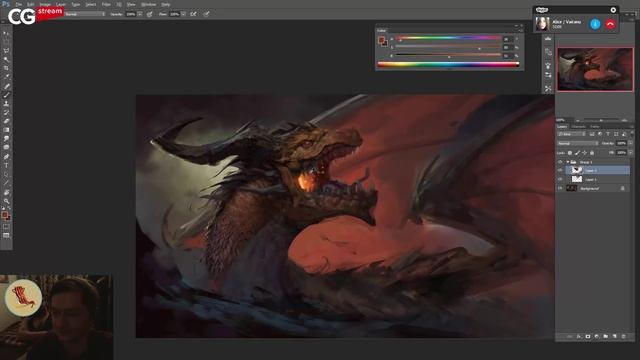Click the foreground swatch in Color panel

[x=381, y=40]
